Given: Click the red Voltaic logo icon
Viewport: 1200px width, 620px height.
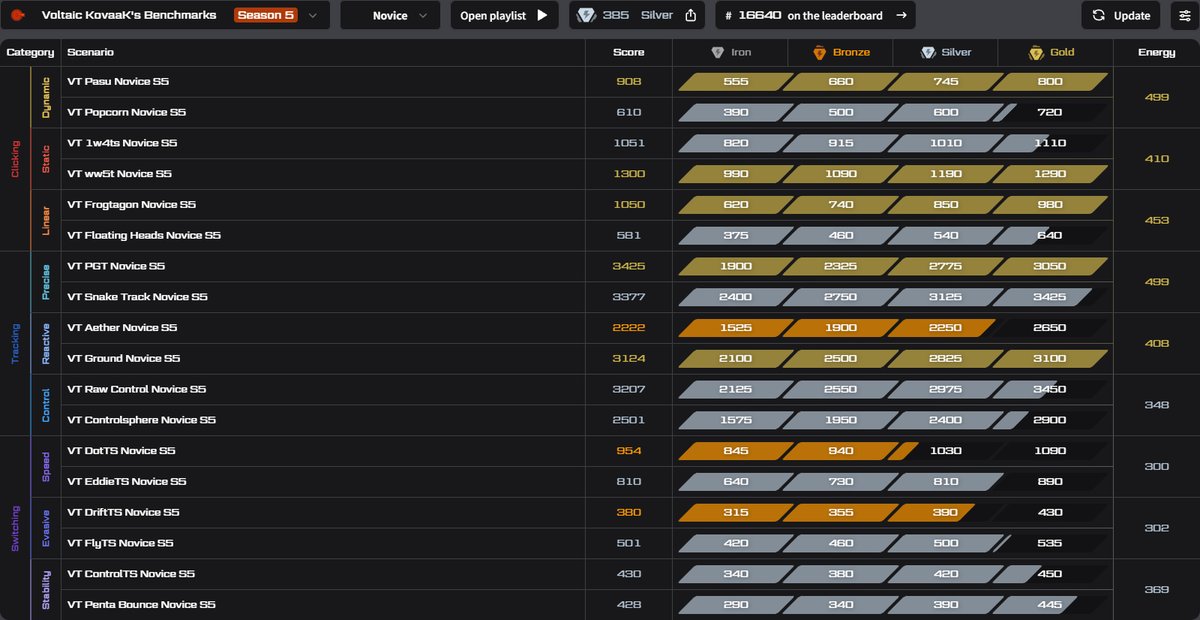Looking at the screenshot, I should (17, 15).
